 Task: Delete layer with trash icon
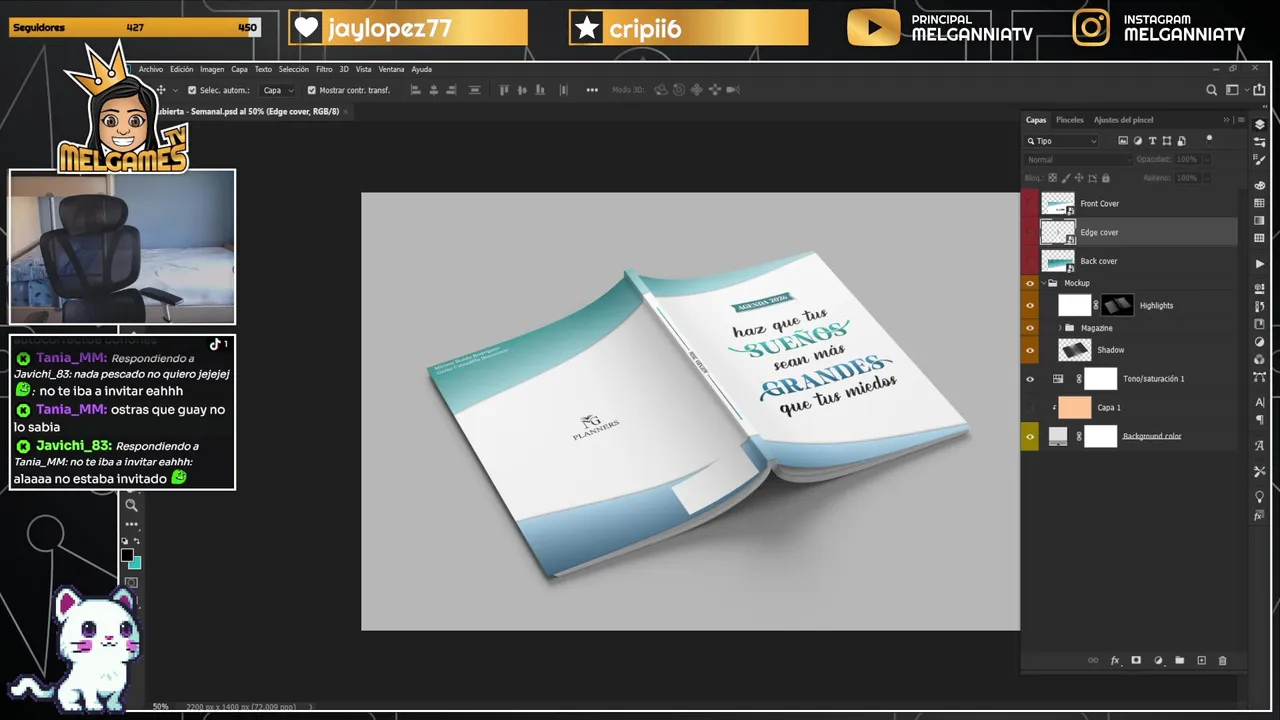pyautogui.click(x=1222, y=661)
